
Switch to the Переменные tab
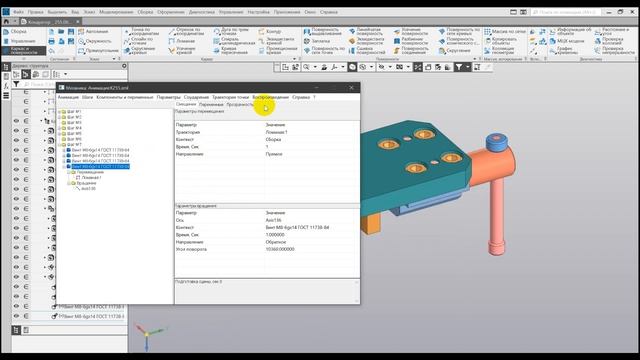[211, 104]
